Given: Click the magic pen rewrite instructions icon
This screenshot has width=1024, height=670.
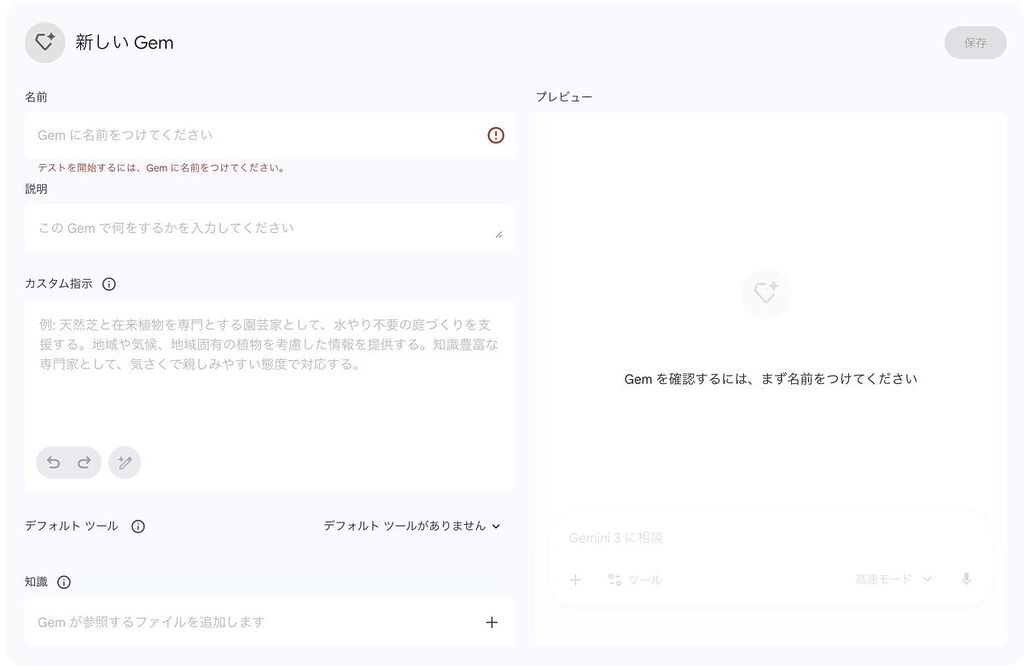Looking at the screenshot, I should click(x=125, y=462).
